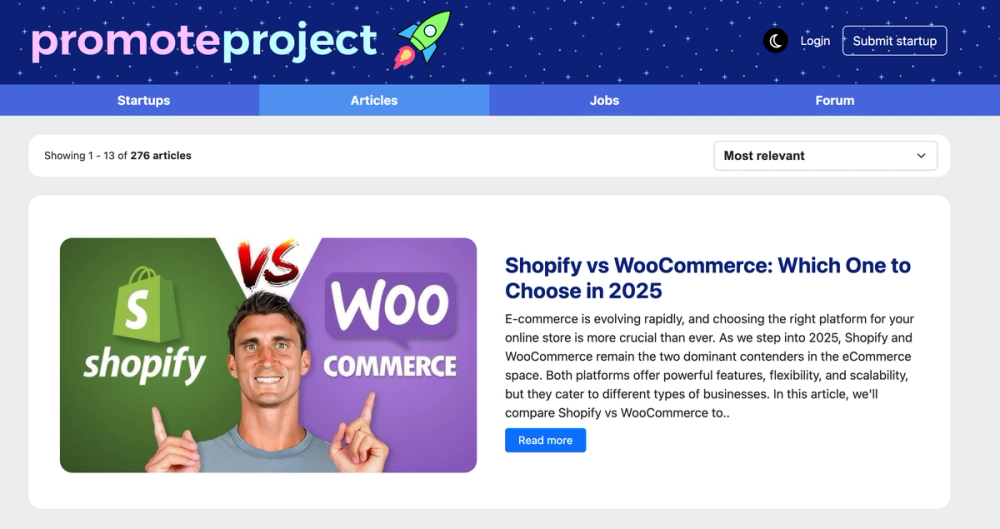Click the Login link

(x=815, y=41)
